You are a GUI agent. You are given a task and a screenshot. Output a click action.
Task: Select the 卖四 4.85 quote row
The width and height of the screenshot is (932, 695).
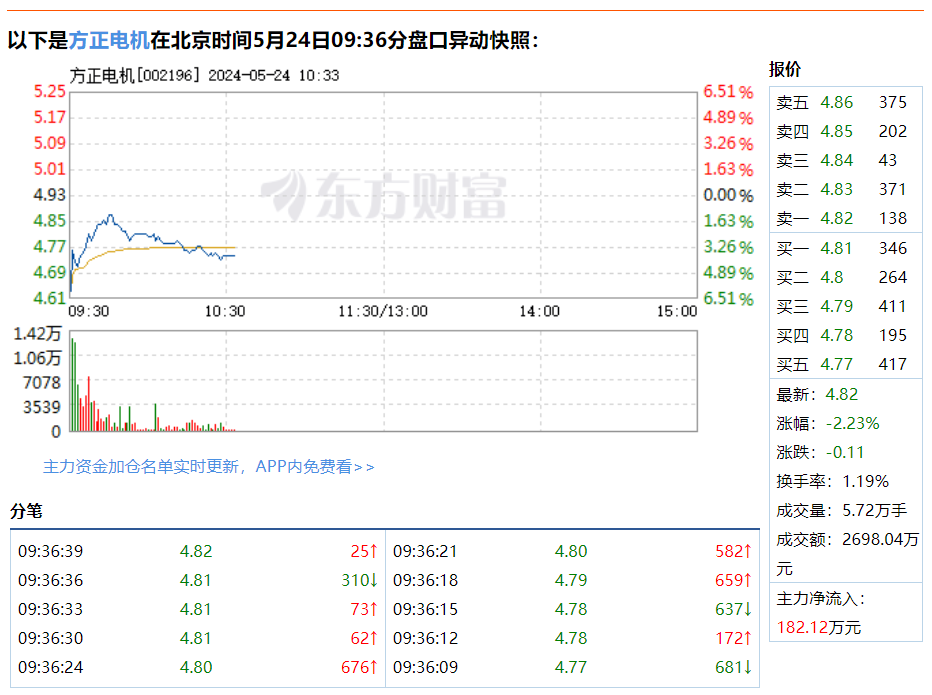845,131
